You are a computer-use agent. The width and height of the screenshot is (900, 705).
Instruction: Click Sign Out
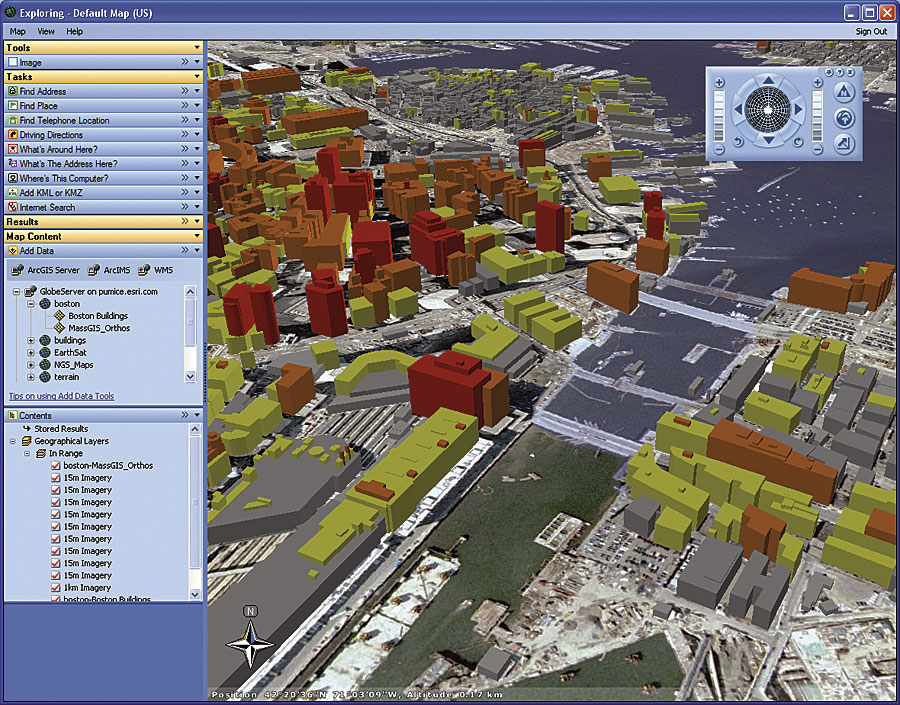pyautogui.click(x=871, y=32)
